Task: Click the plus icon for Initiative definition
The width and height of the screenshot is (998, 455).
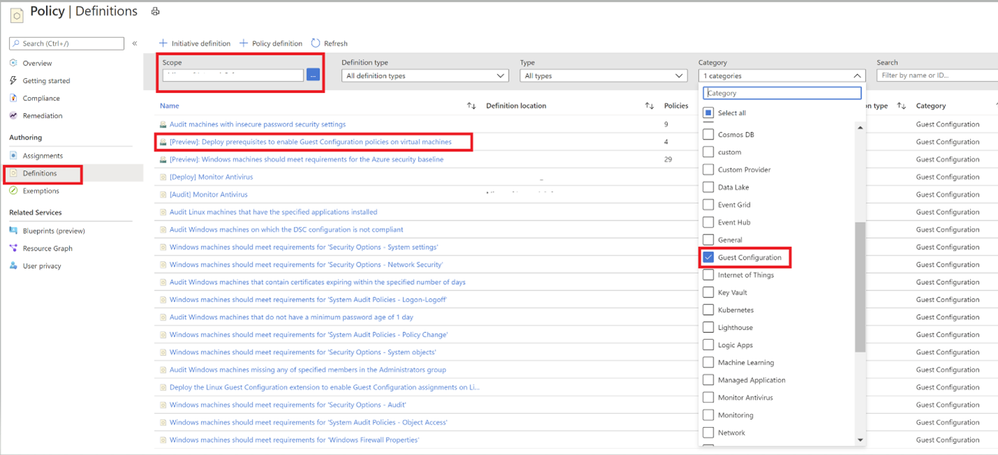Action: coord(163,43)
